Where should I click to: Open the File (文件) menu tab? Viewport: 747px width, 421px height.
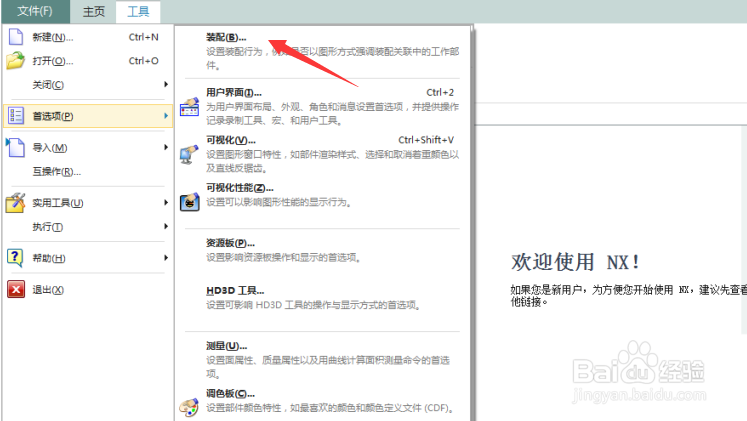point(35,11)
